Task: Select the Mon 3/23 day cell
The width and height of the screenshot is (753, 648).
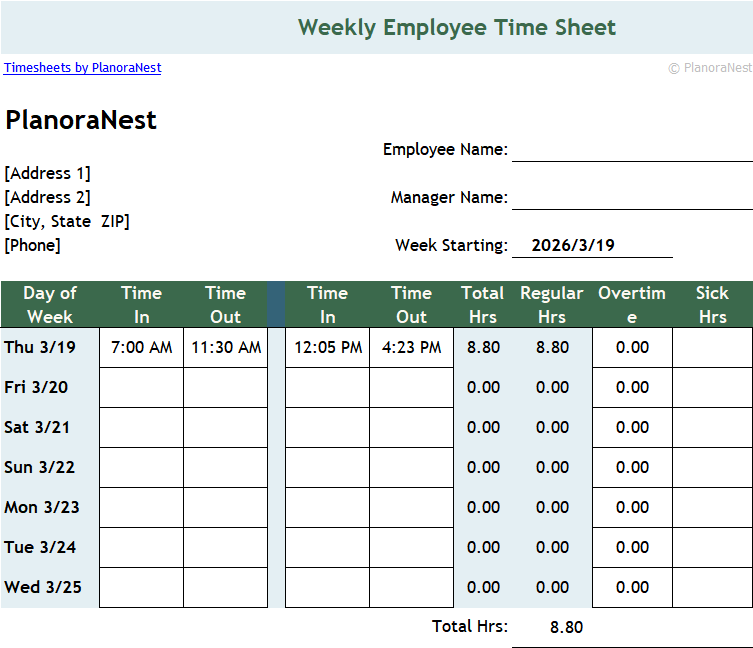Action: pos(50,507)
